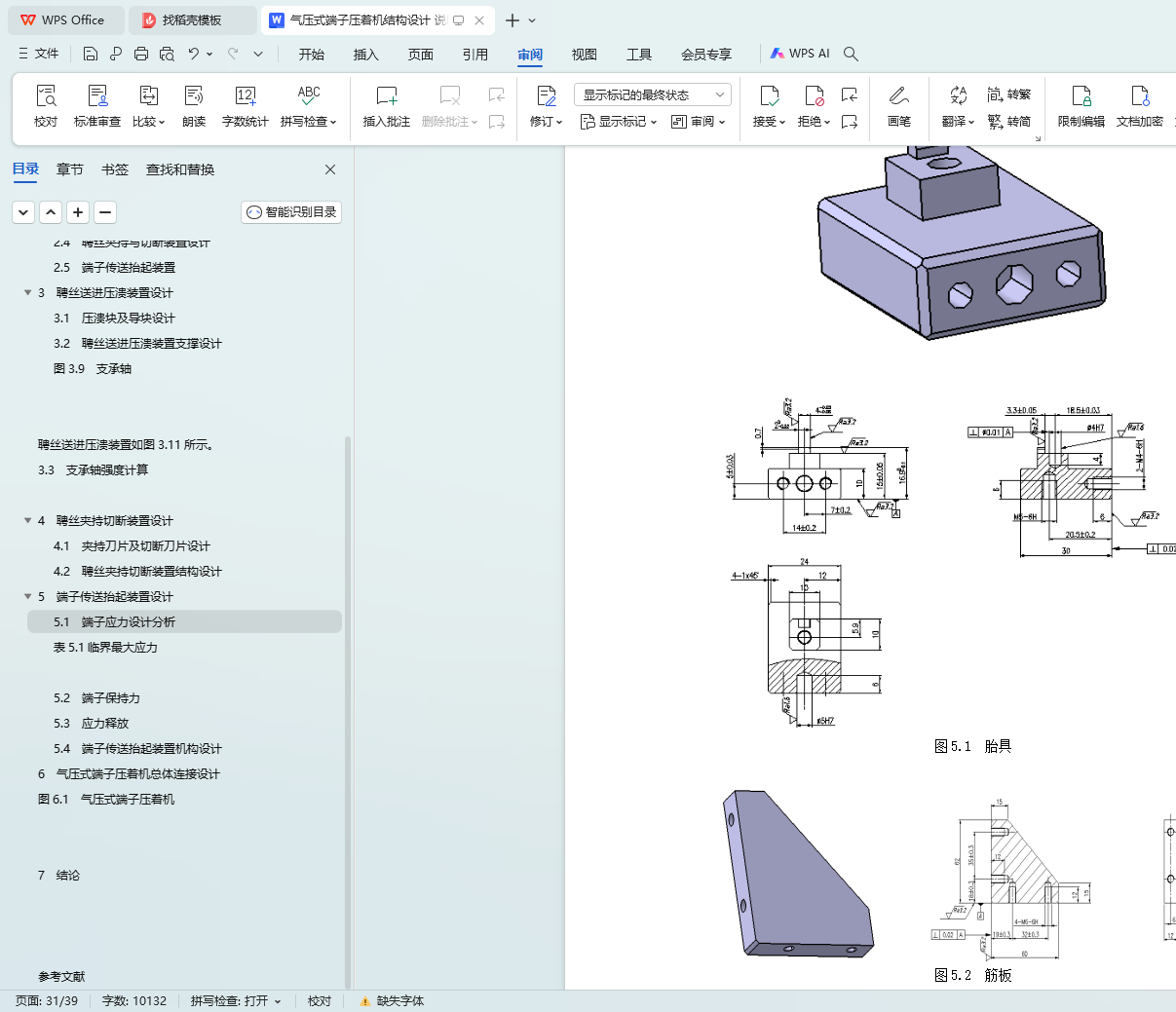Click the 插入批注 insert comment icon
1176x1012 pixels.
coord(387,95)
